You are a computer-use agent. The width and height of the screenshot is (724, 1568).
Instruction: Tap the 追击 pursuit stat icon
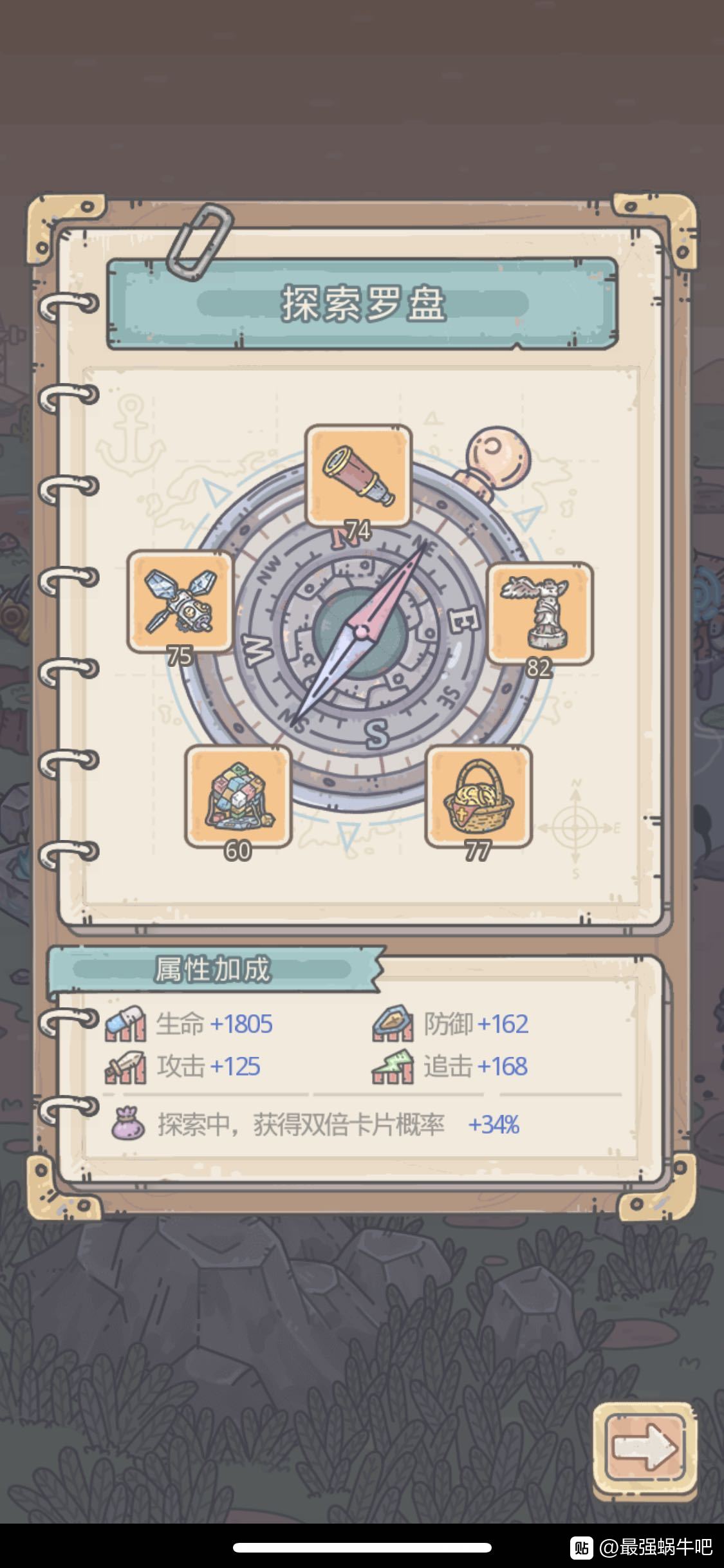coord(393,1067)
